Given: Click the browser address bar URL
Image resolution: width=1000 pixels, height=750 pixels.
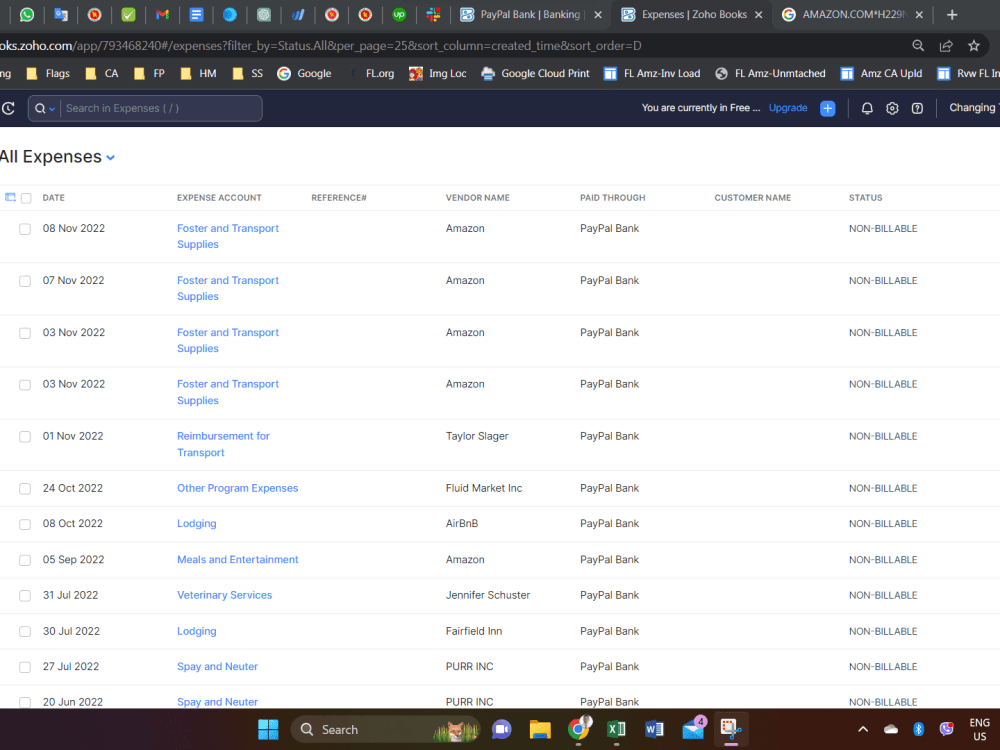Looking at the screenshot, I should pos(319,45).
